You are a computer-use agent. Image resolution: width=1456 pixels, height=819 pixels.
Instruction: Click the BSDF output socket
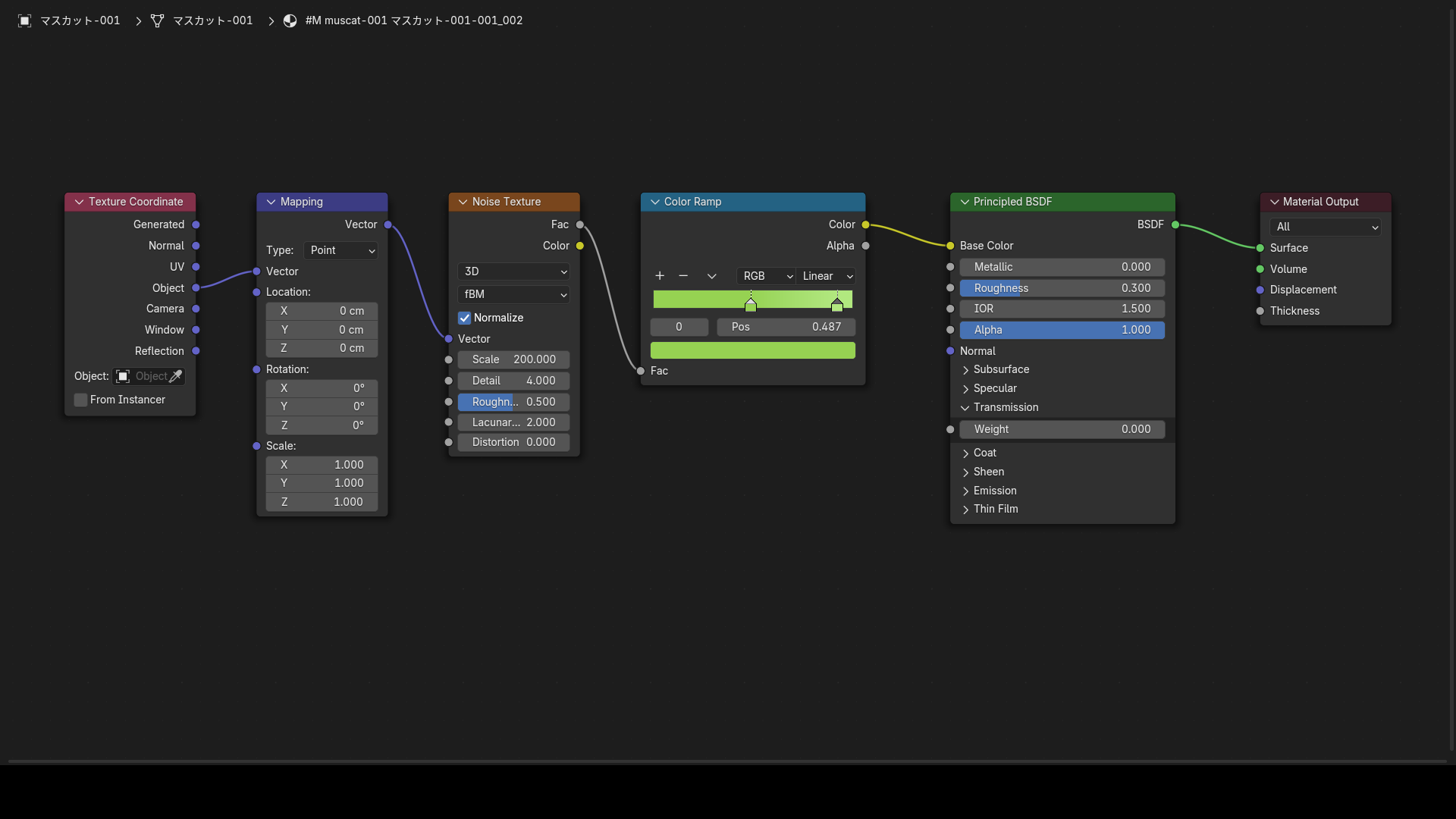(1175, 224)
